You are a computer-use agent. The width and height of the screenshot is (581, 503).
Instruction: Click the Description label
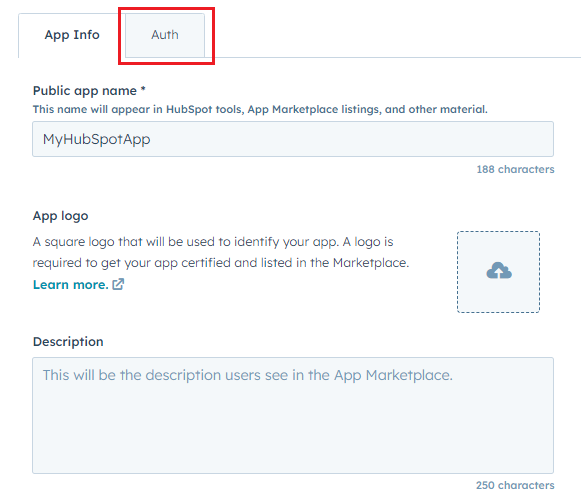pyautogui.click(x=68, y=341)
